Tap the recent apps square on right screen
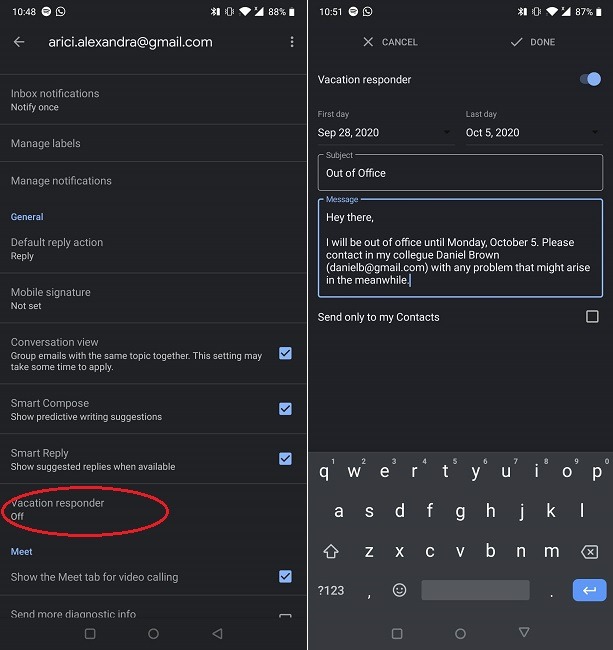 [x=397, y=633]
